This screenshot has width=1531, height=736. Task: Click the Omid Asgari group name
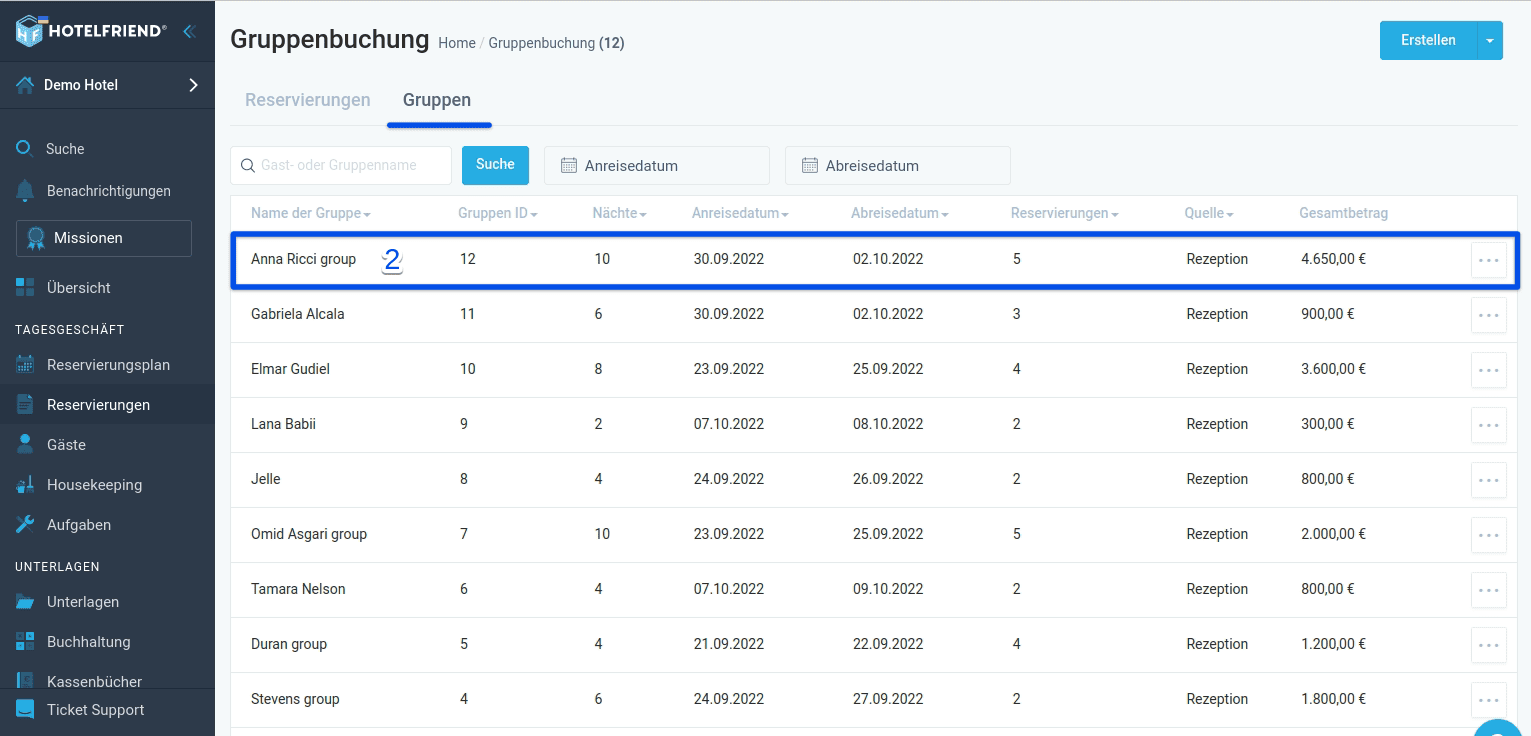pyautogui.click(x=309, y=534)
